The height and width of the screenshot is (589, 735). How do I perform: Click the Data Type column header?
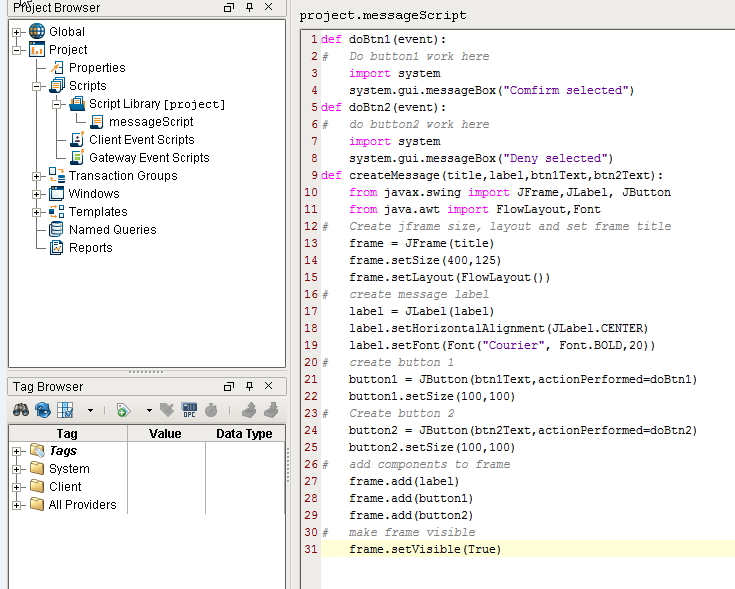[x=244, y=433]
